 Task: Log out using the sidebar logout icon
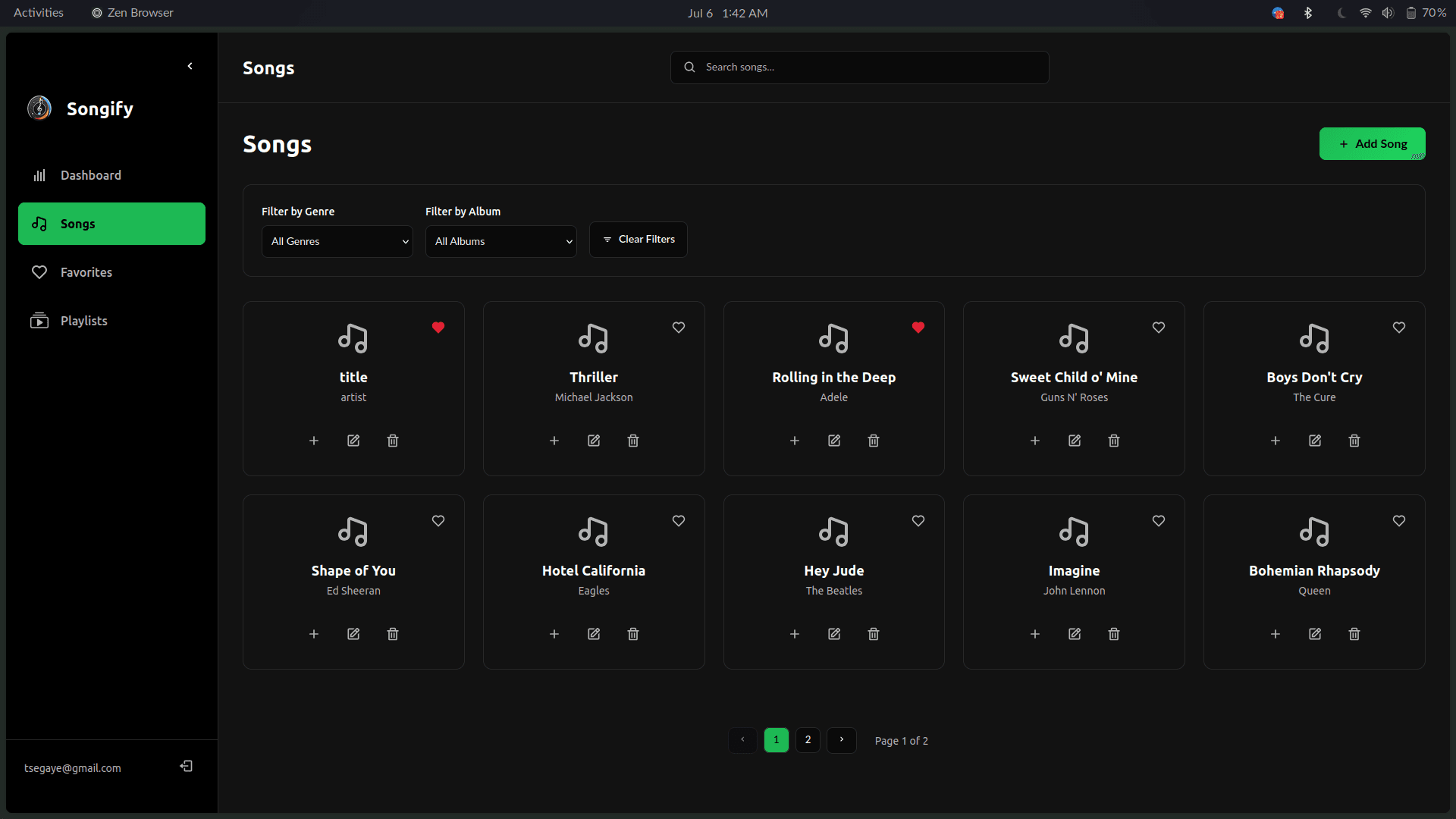coord(186,766)
